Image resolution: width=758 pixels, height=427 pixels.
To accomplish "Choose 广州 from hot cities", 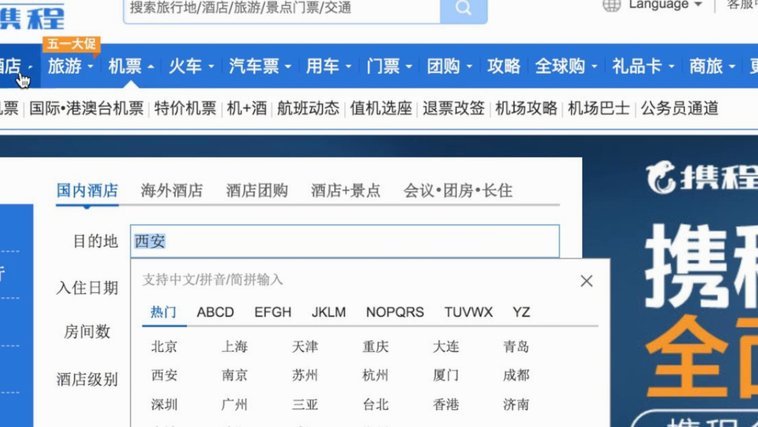I will tap(234, 404).
